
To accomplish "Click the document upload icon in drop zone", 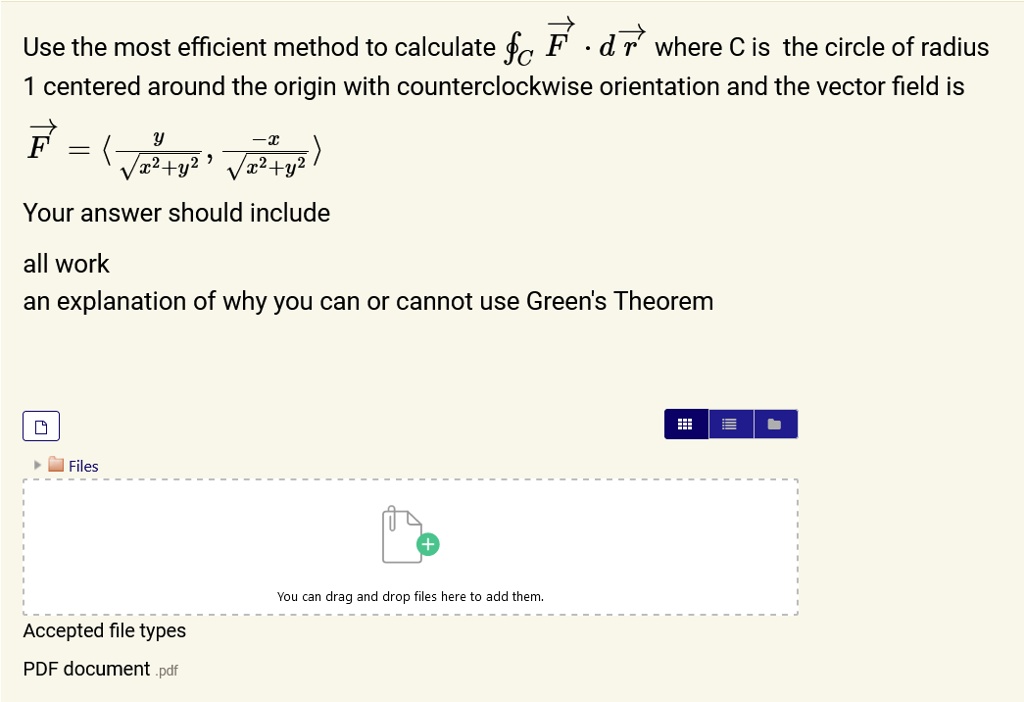I will [403, 535].
